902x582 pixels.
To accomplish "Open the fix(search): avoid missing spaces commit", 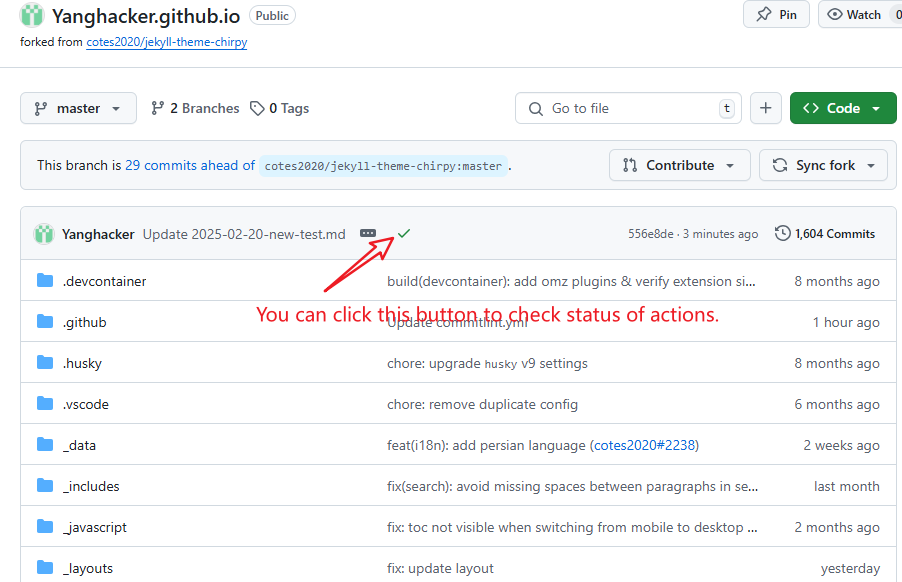I will (572, 487).
